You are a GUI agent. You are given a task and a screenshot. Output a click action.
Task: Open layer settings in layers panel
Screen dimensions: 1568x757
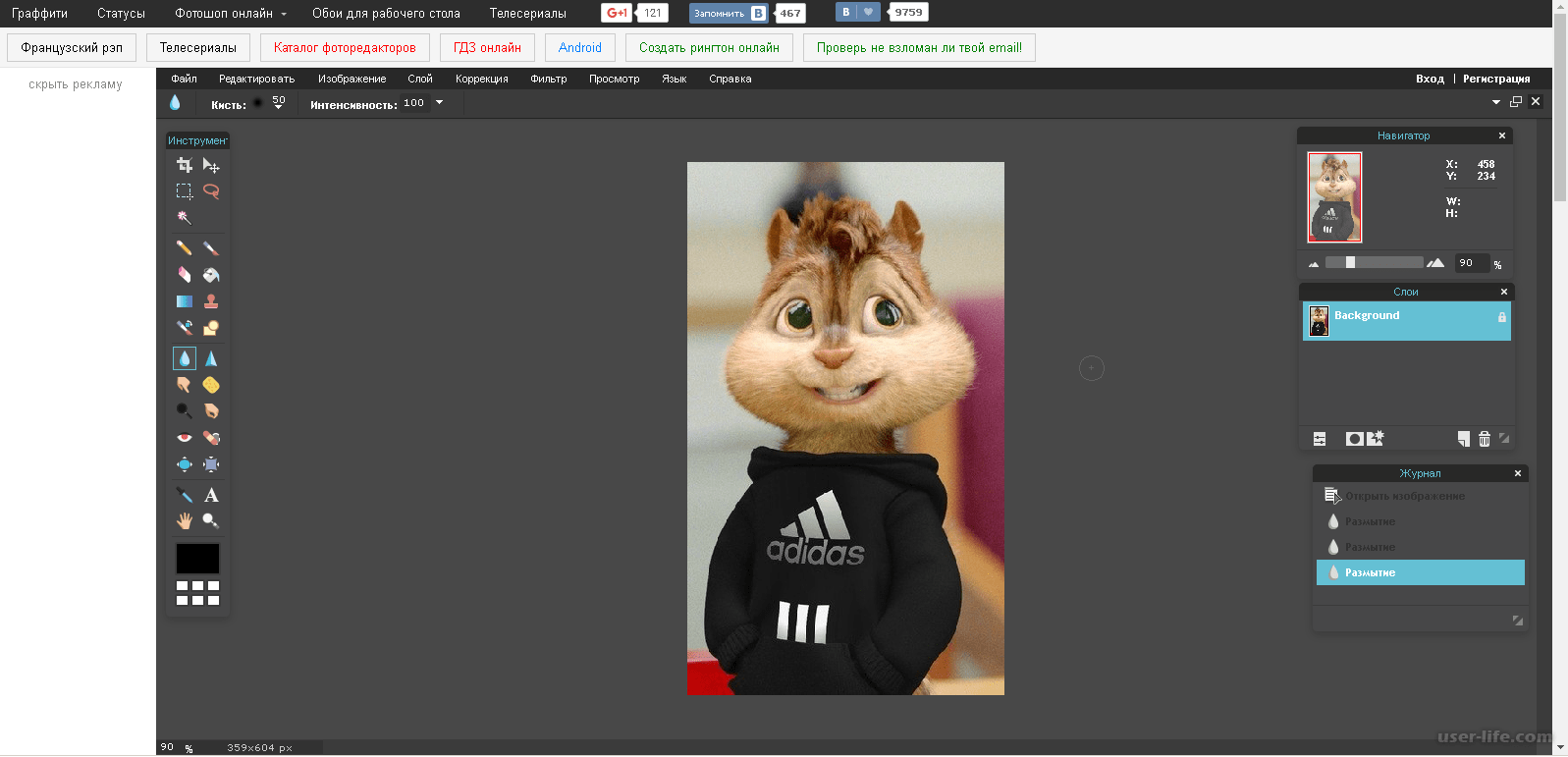(x=1320, y=439)
